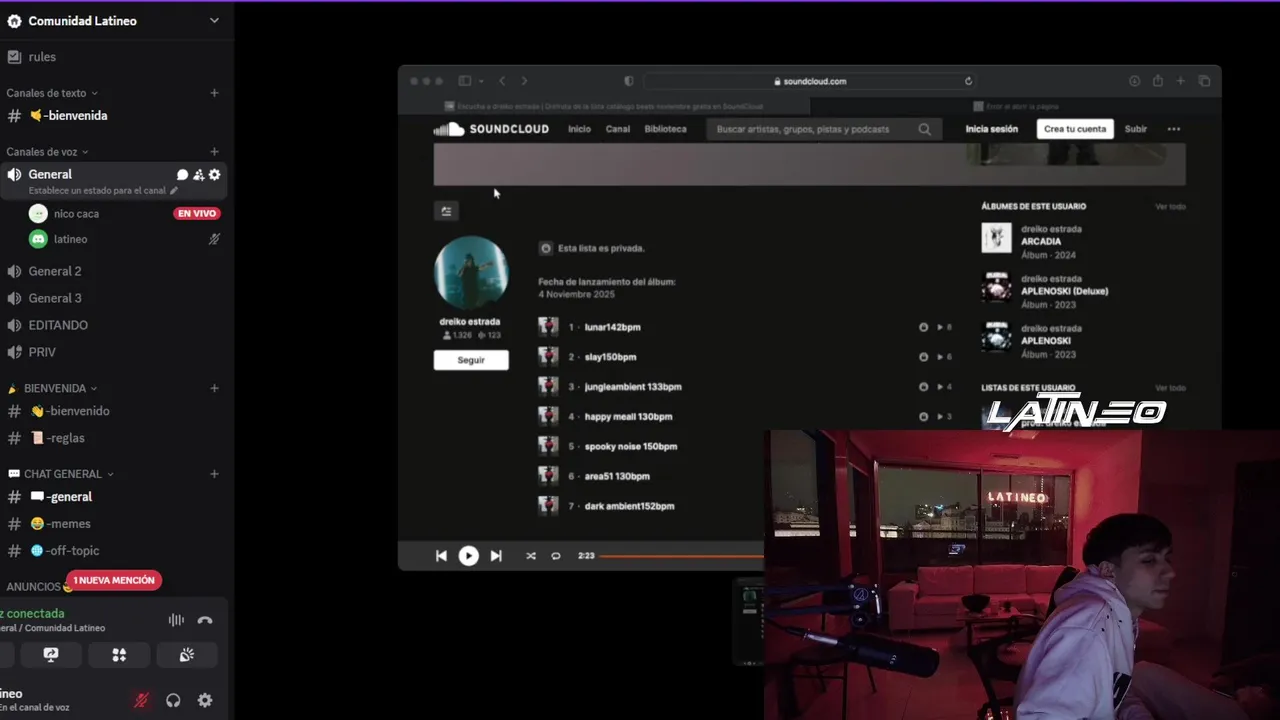Open the Discord soundboard button

187,654
